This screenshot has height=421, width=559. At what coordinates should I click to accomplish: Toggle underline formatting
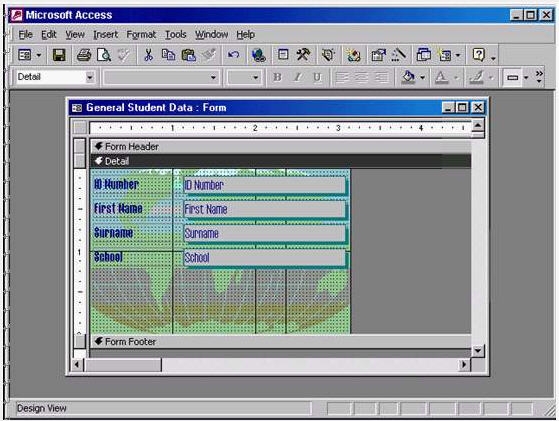[317, 77]
